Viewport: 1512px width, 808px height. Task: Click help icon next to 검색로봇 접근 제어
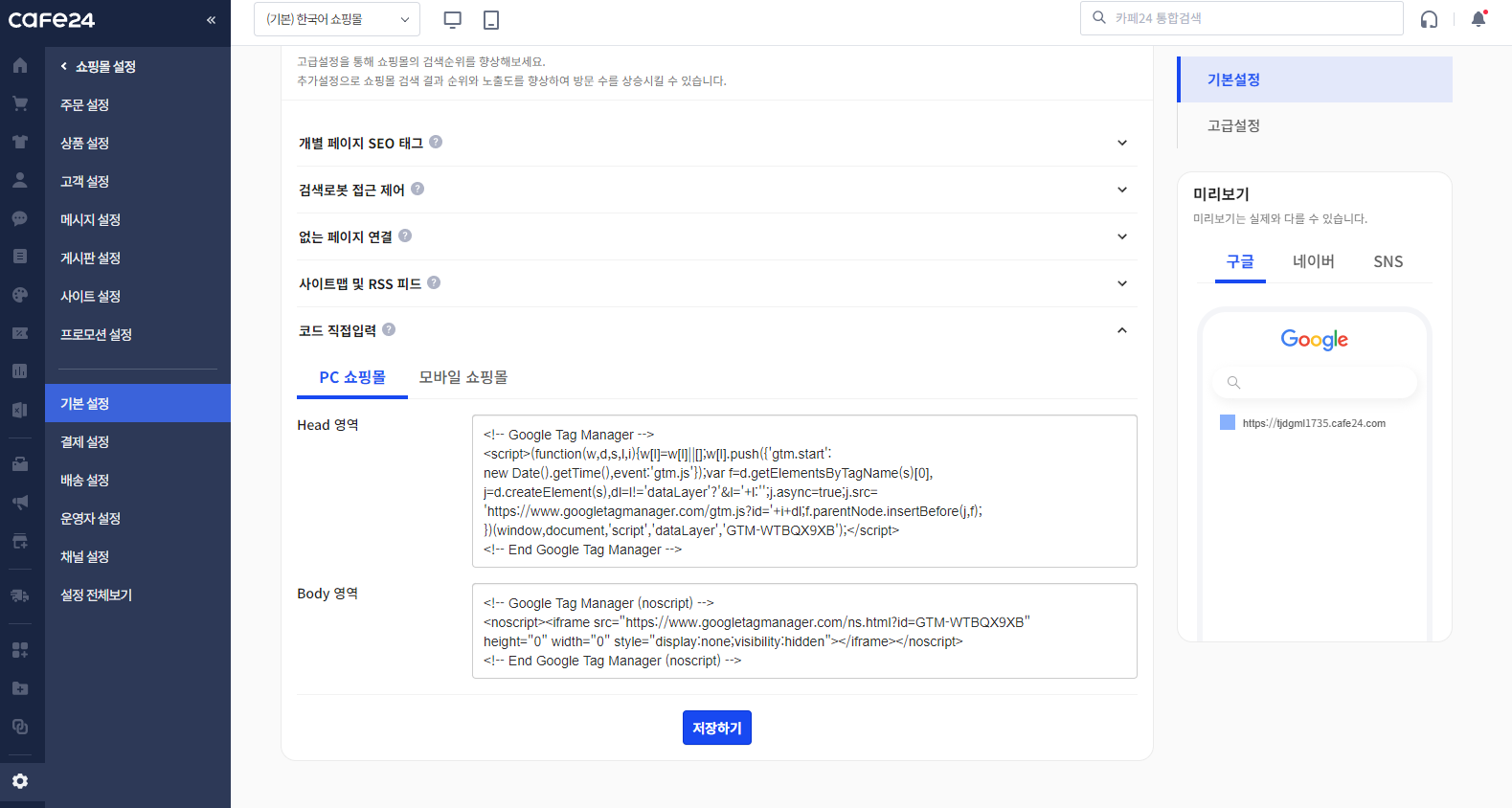click(x=417, y=189)
